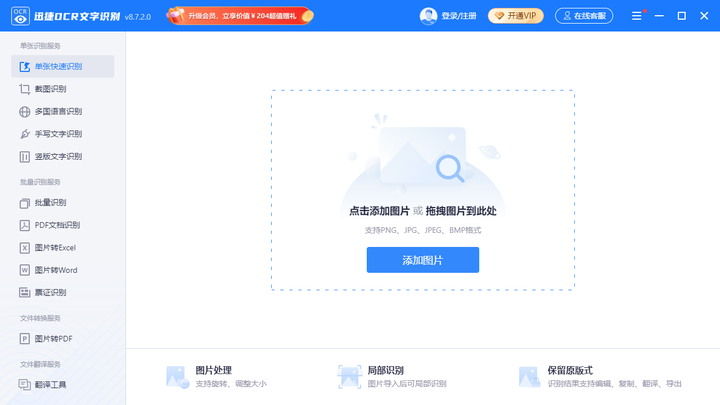Click the 添加图片 button

click(422, 260)
